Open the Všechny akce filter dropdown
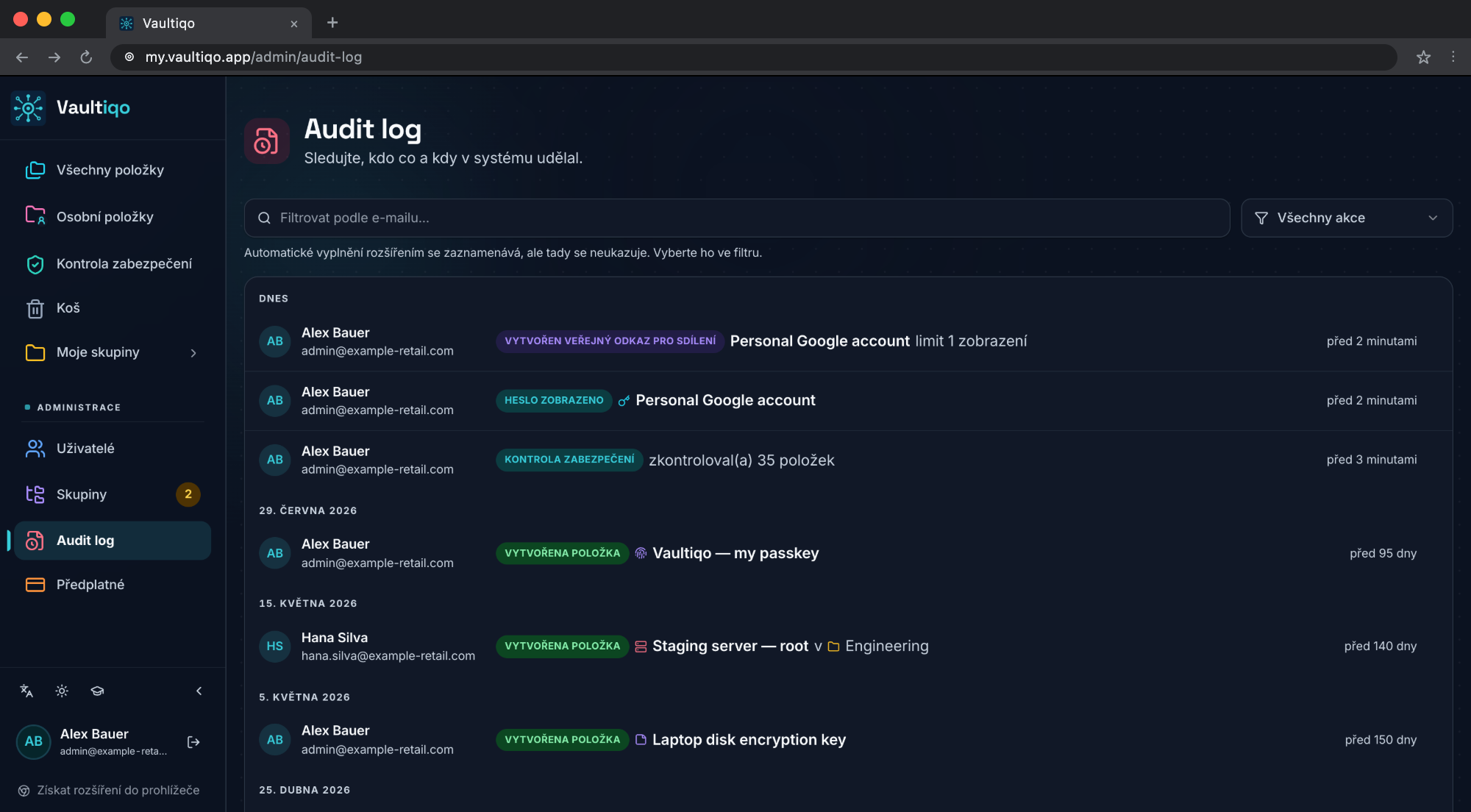The height and width of the screenshot is (812, 1471). coord(1347,218)
